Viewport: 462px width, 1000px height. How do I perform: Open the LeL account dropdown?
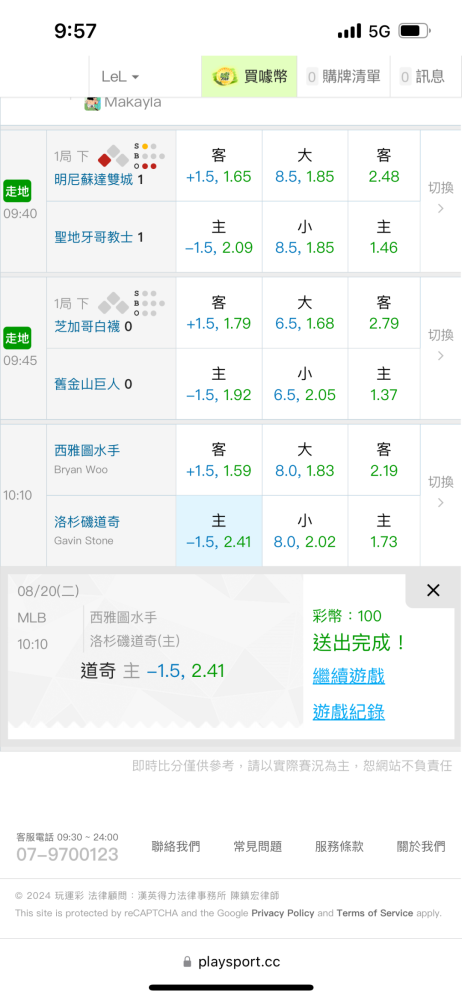click(x=120, y=77)
